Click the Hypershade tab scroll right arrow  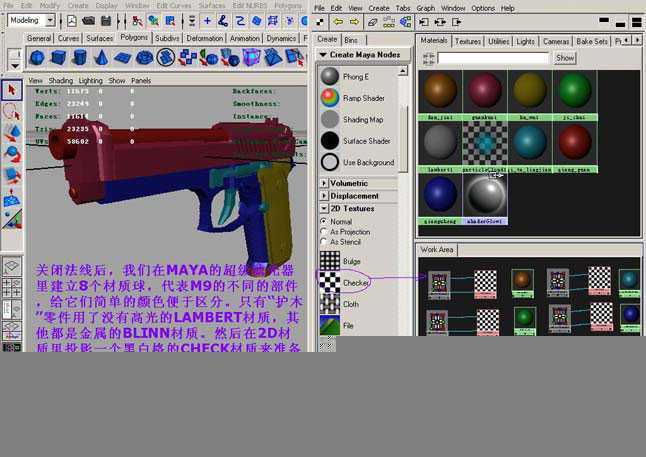[638, 40]
